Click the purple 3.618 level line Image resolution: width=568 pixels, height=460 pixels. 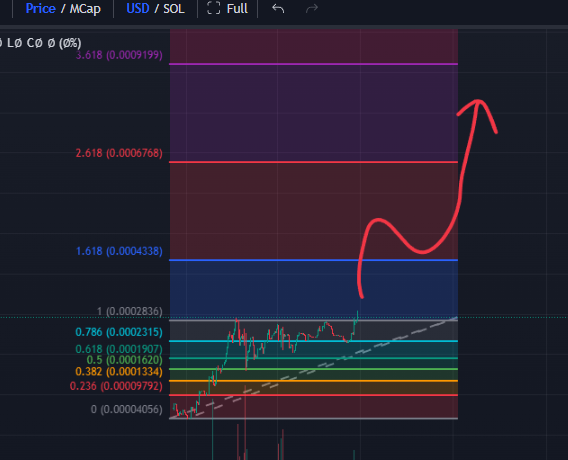[x=314, y=64]
